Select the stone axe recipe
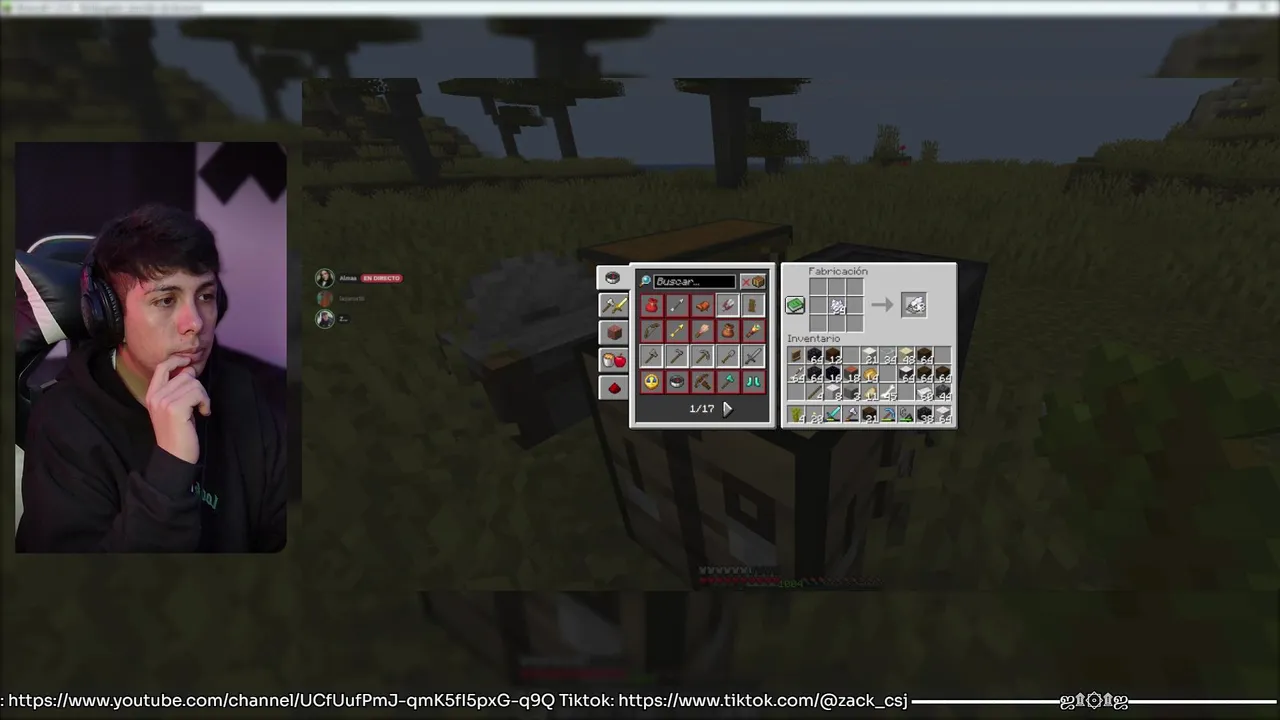The image size is (1280, 720). [652, 356]
